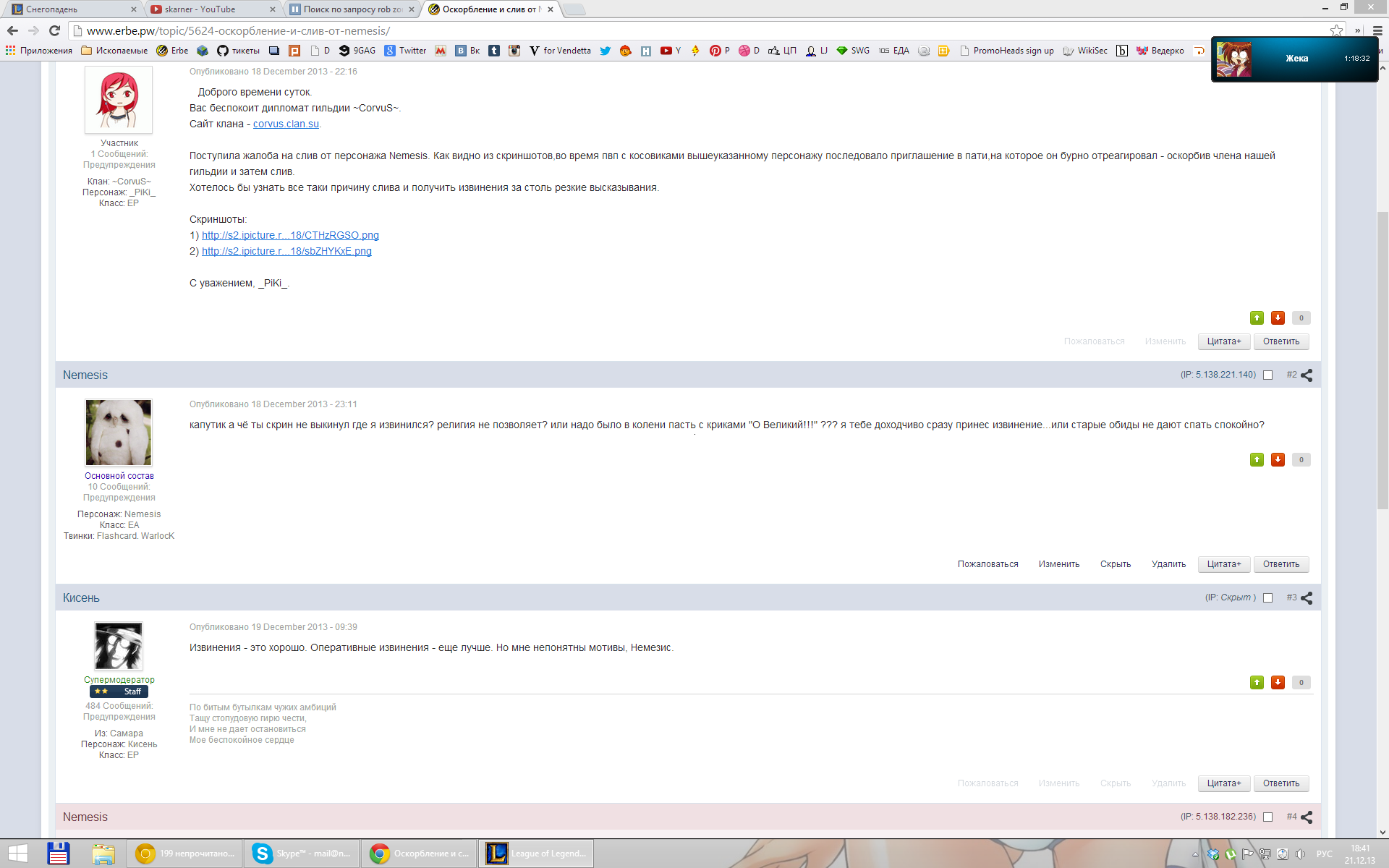Viewport: 1389px width, 868px height.
Task: Open first screenshot link CTHzRGSO.png
Action: point(290,235)
